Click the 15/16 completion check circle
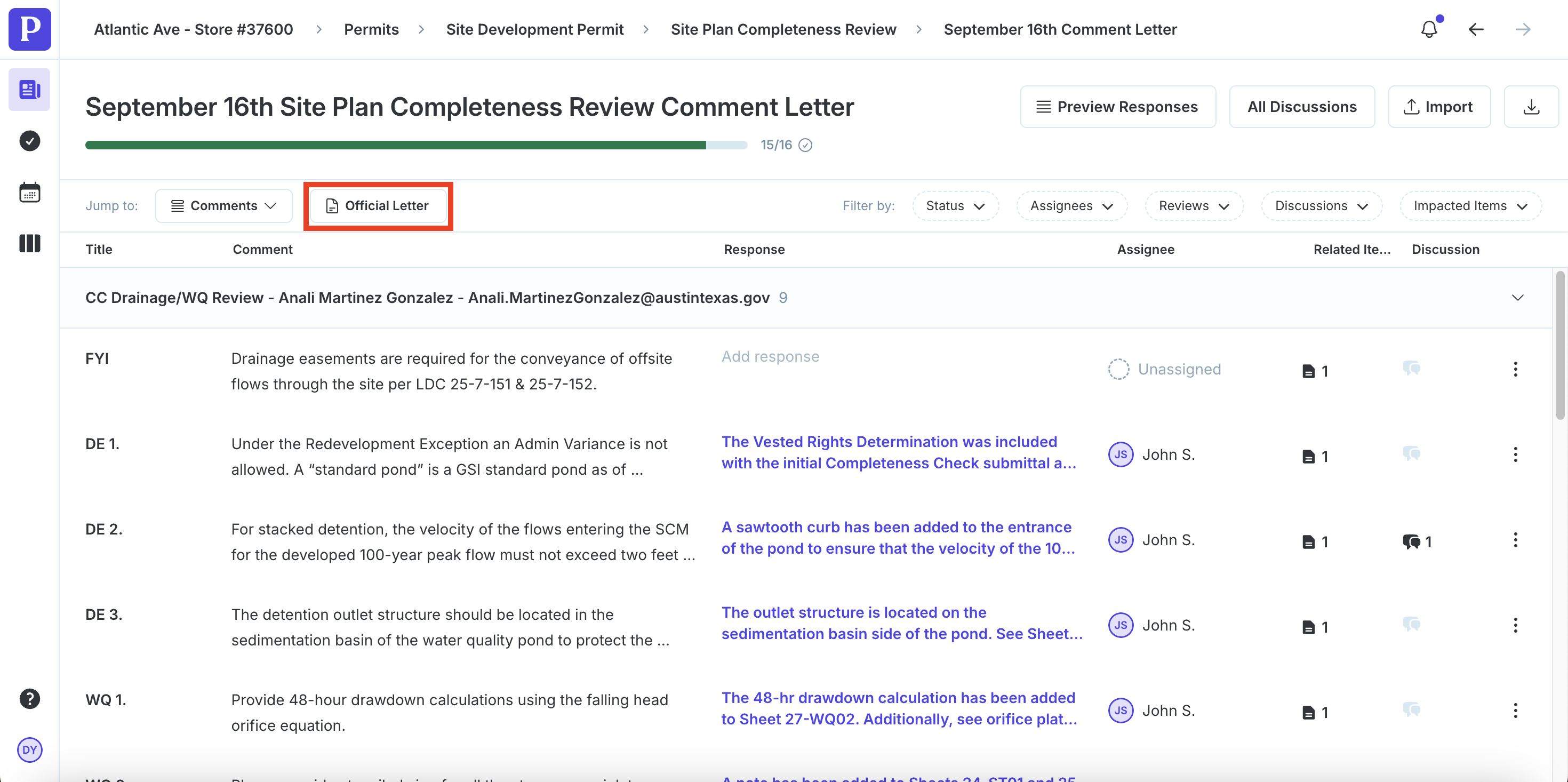 (805, 145)
